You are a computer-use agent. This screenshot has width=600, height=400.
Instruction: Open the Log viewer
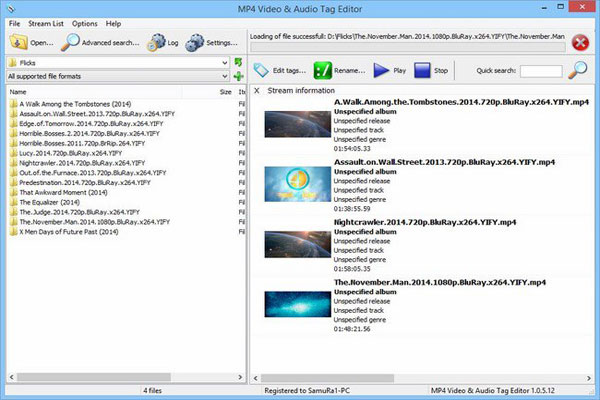coord(157,42)
